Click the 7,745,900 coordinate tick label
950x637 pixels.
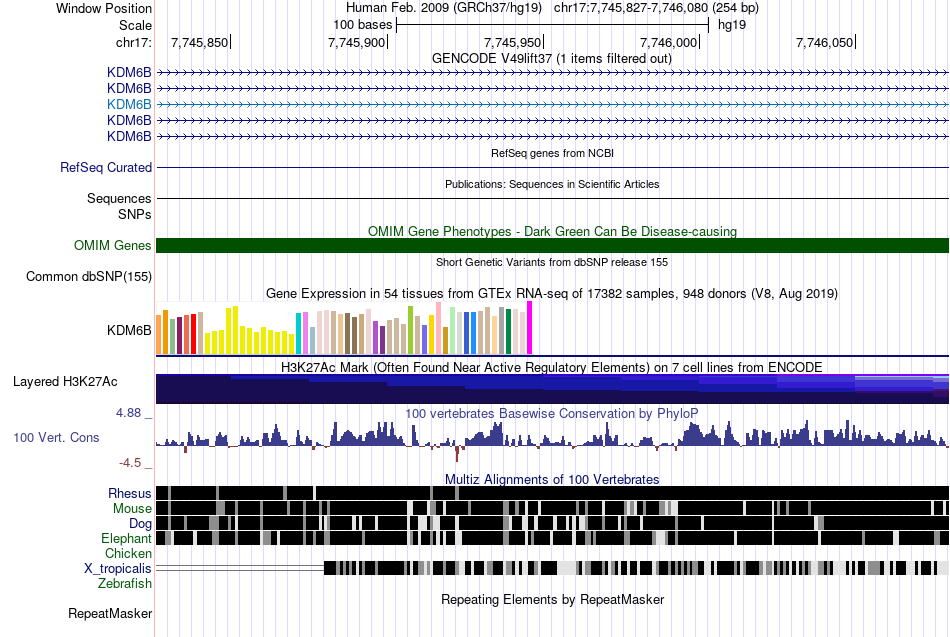(x=357, y=42)
